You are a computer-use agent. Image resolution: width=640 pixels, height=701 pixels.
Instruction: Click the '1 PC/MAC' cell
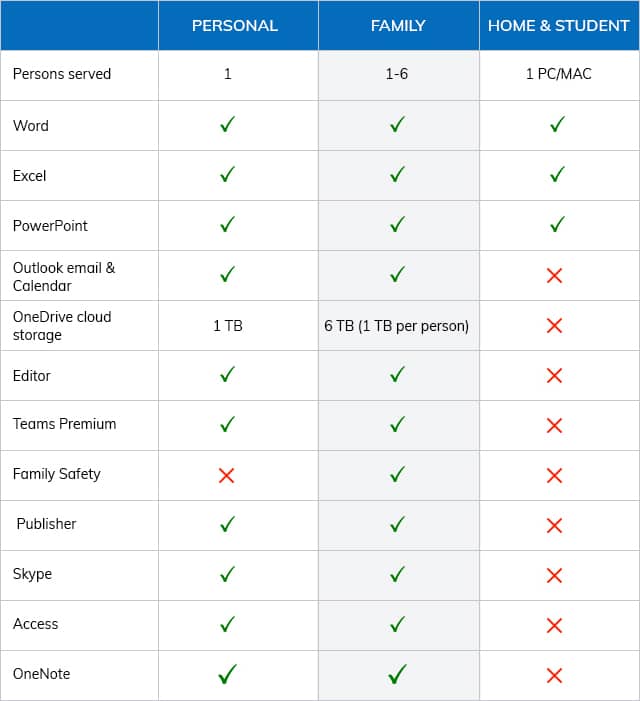click(559, 74)
